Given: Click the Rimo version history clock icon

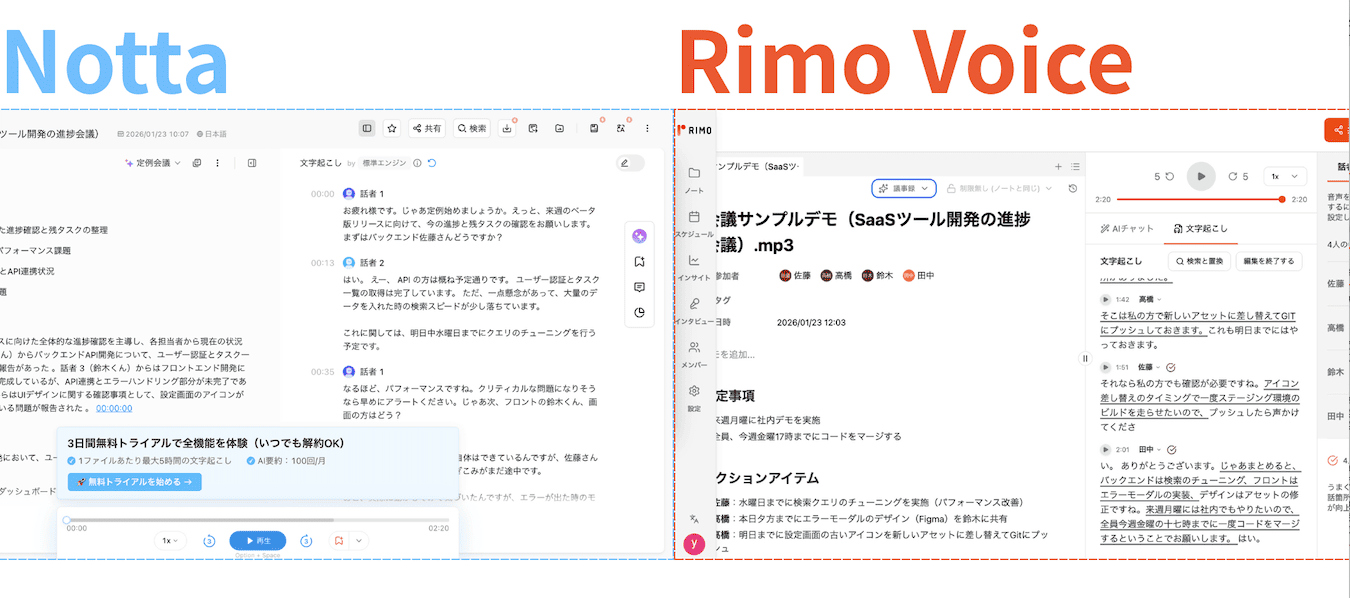Looking at the screenshot, I should pos(1072,188).
